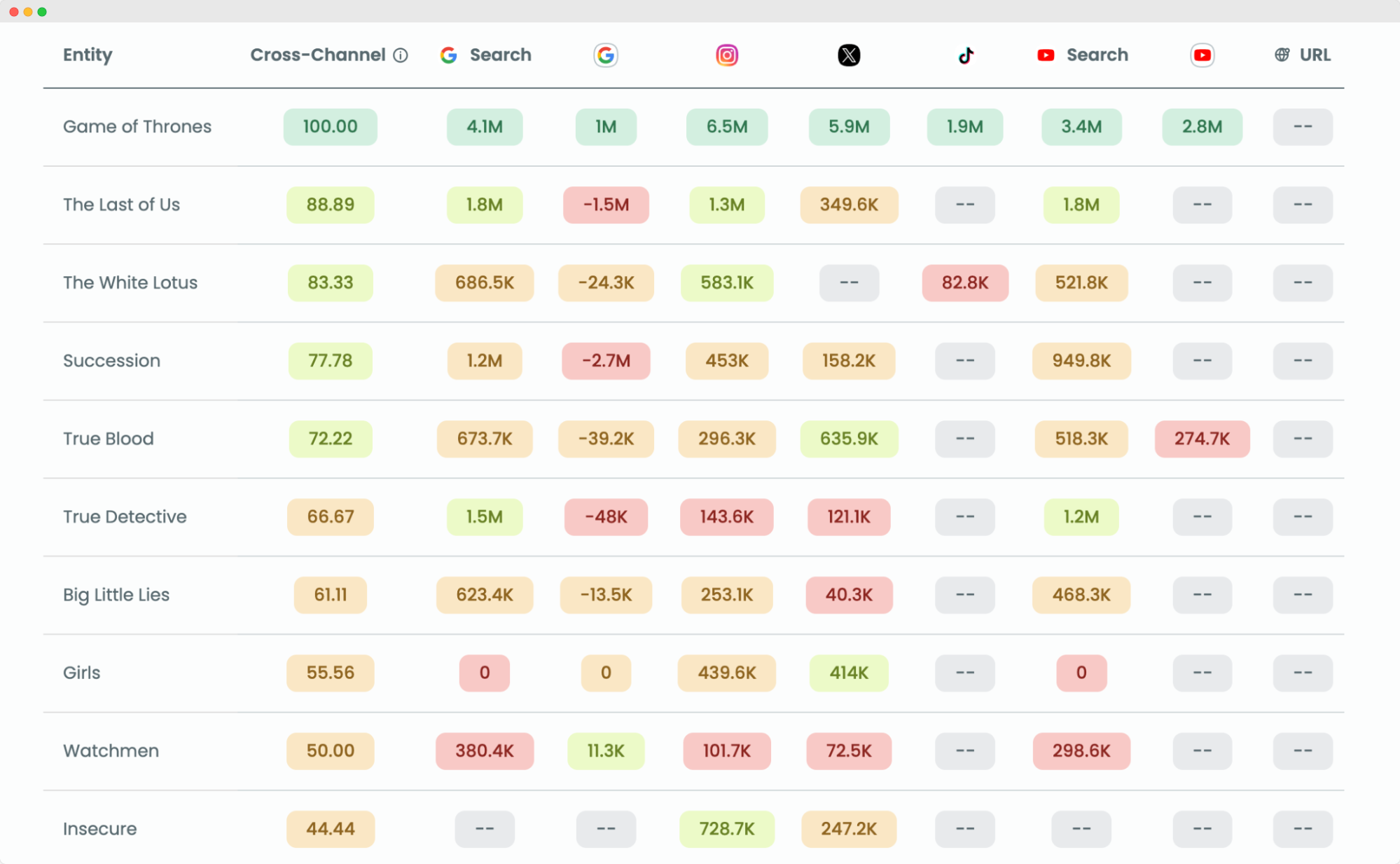Select the Succession entity
Image resolution: width=1400 pixels, height=864 pixels.
111,361
